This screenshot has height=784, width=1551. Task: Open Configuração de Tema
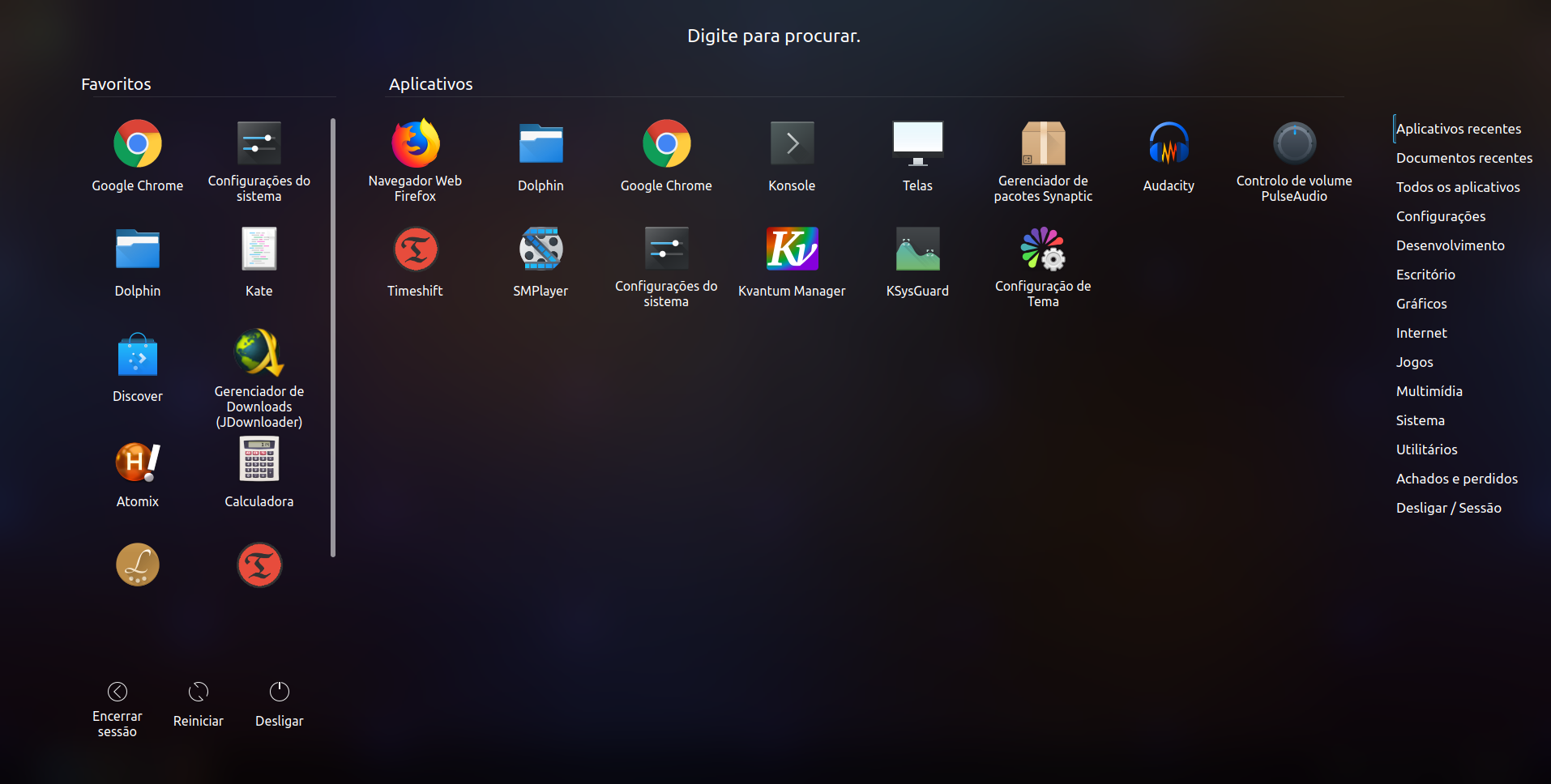point(1043,266)
